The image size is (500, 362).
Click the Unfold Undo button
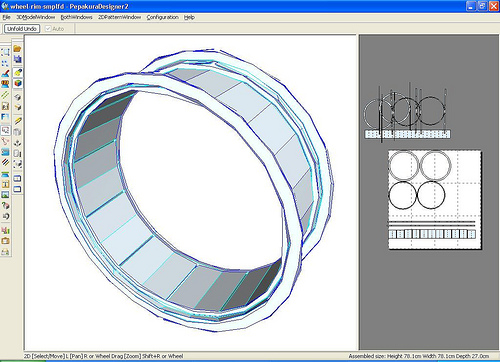(22, 29)
